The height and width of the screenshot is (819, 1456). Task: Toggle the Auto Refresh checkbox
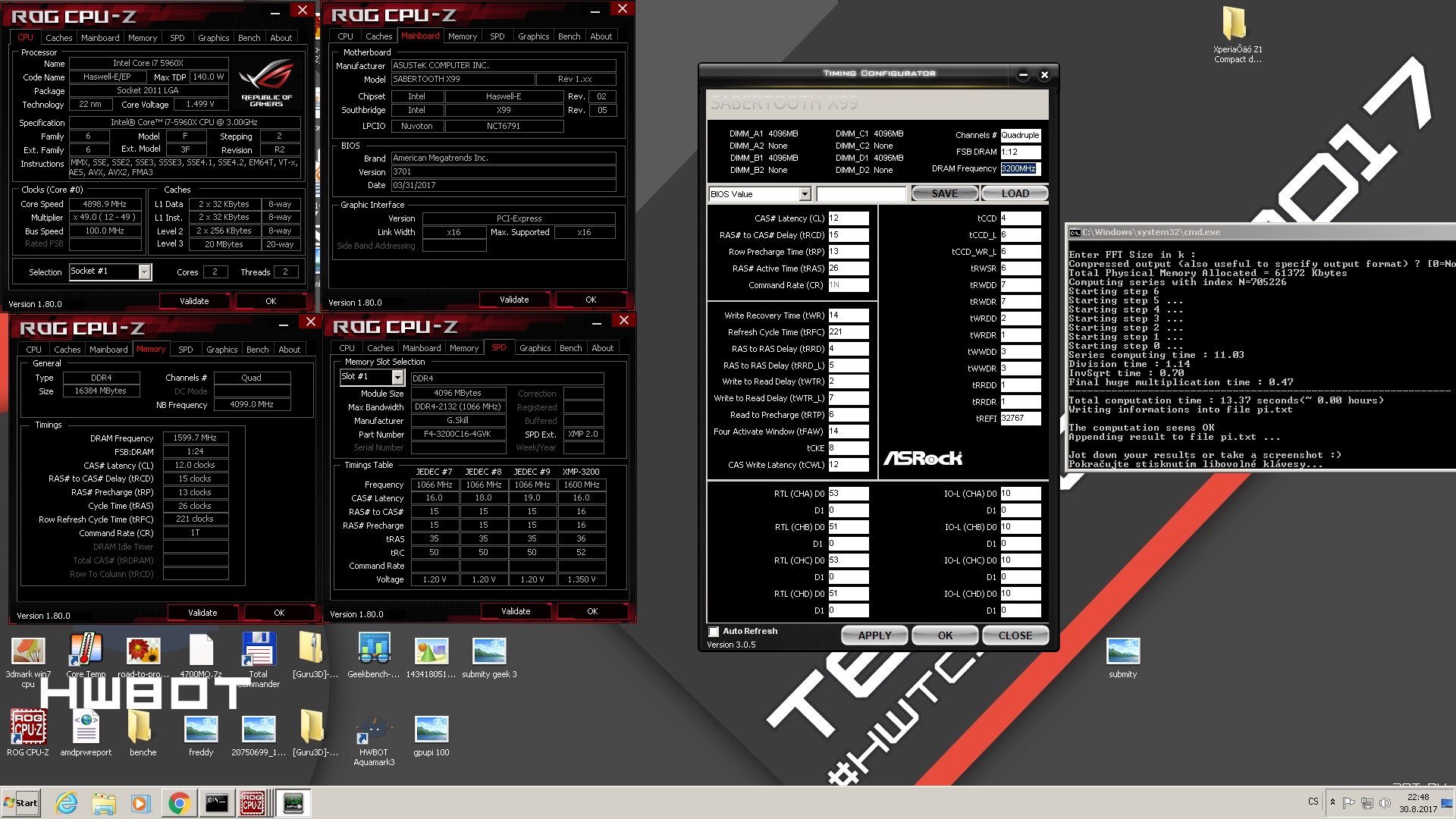click(x=713, y=631)
